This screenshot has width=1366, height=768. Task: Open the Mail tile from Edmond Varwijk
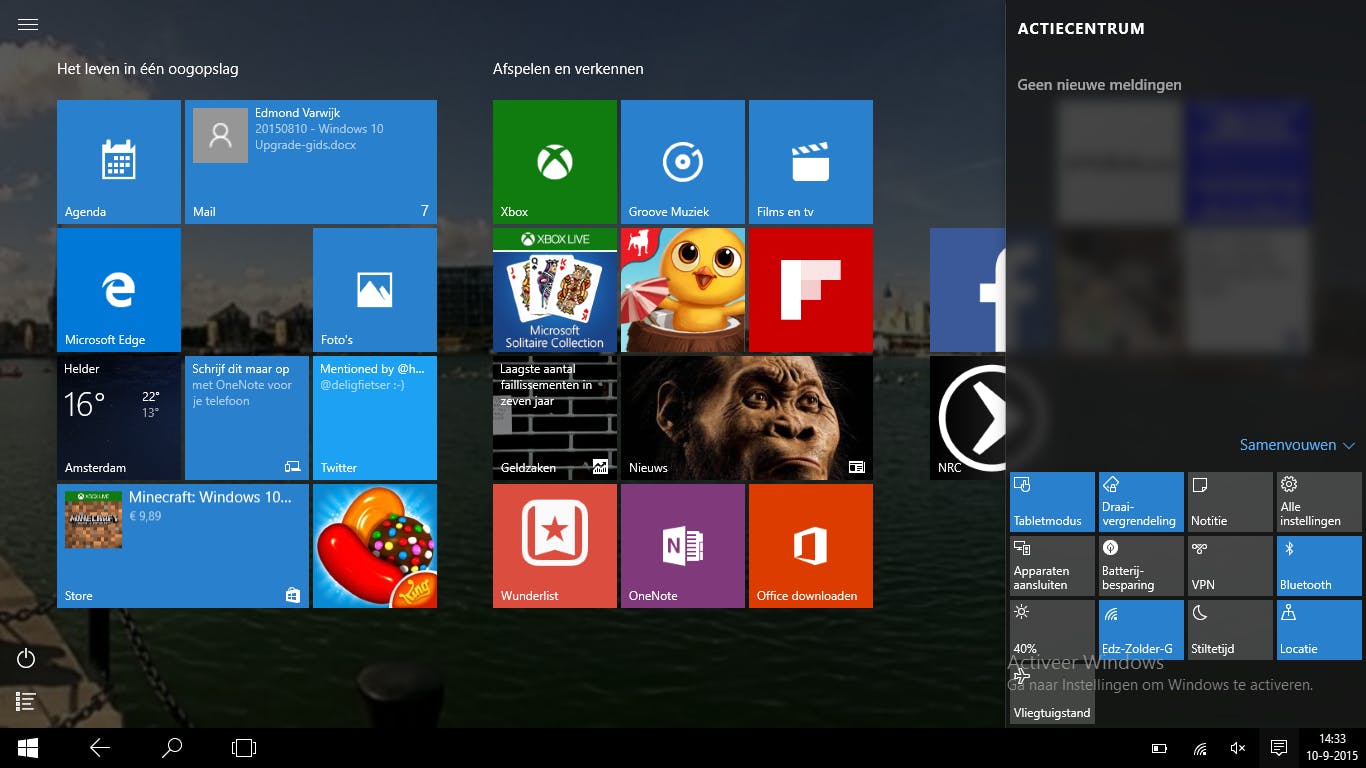tap(311, 162)
